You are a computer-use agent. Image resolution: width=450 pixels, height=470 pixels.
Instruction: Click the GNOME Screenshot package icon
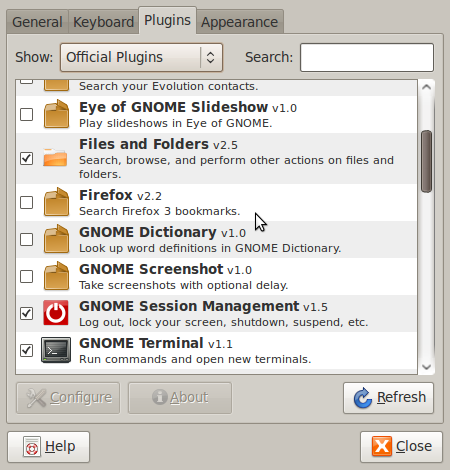(56, 276)
